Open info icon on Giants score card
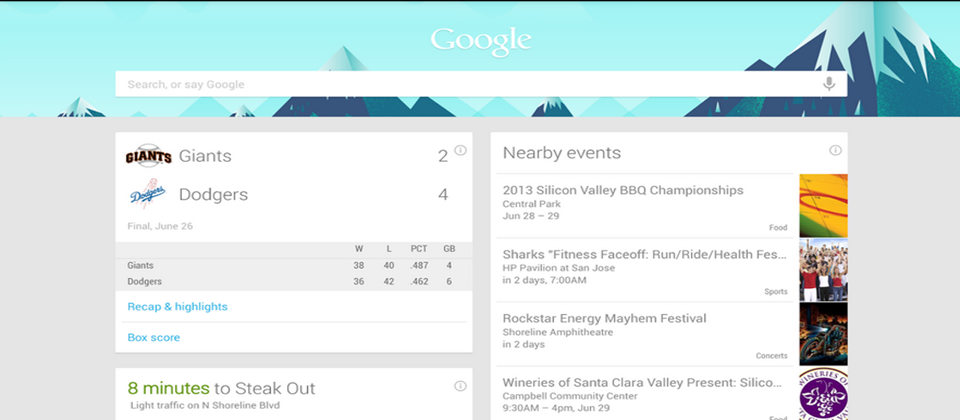 coord(460,151)
